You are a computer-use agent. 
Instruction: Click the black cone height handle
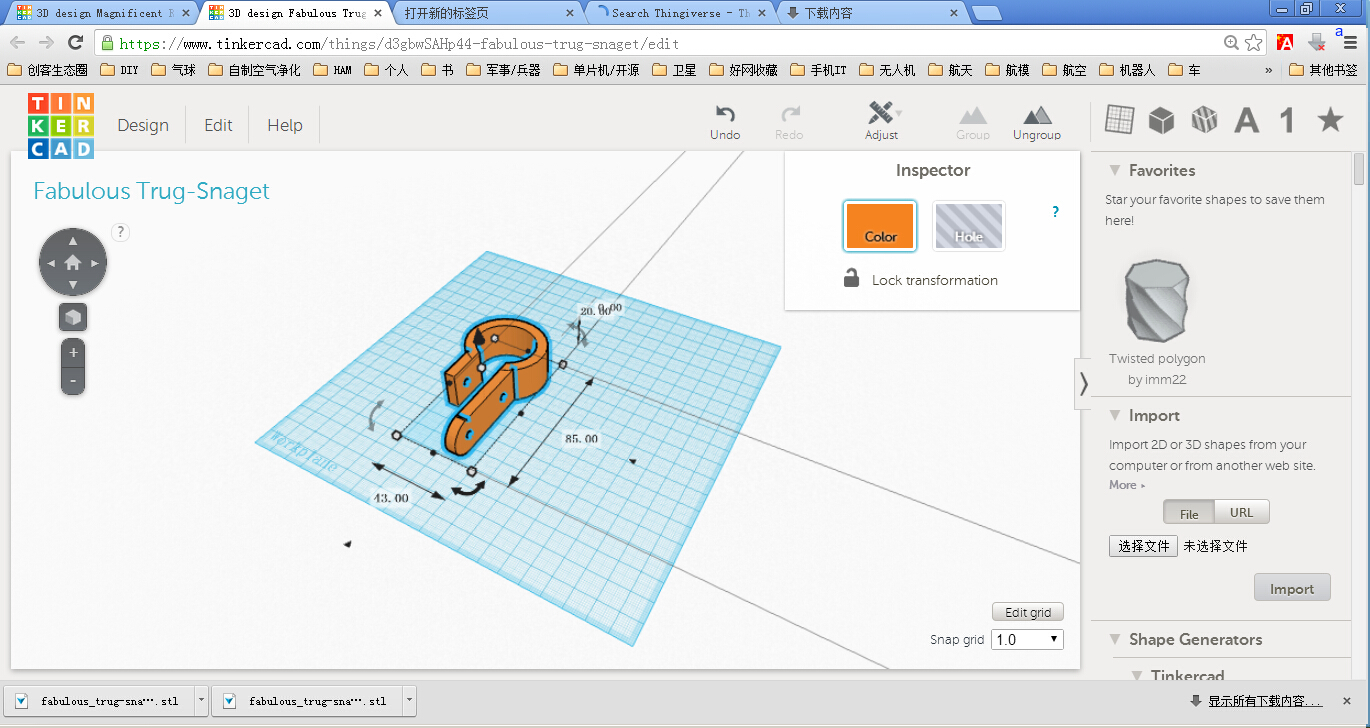(480, 336)
